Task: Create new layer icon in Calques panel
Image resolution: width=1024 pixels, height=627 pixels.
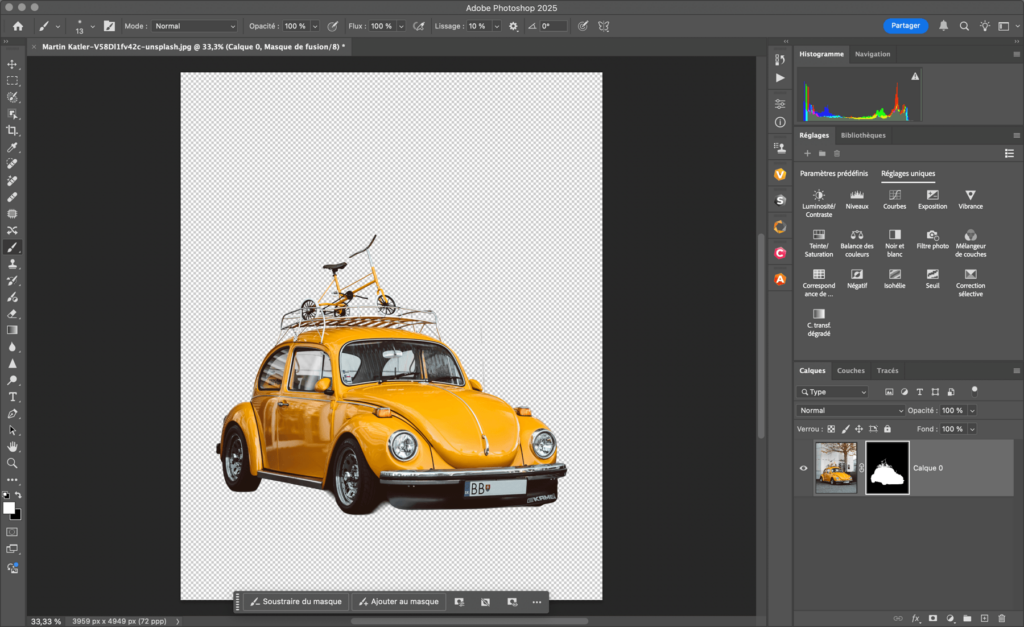Action: coord(984,618)
